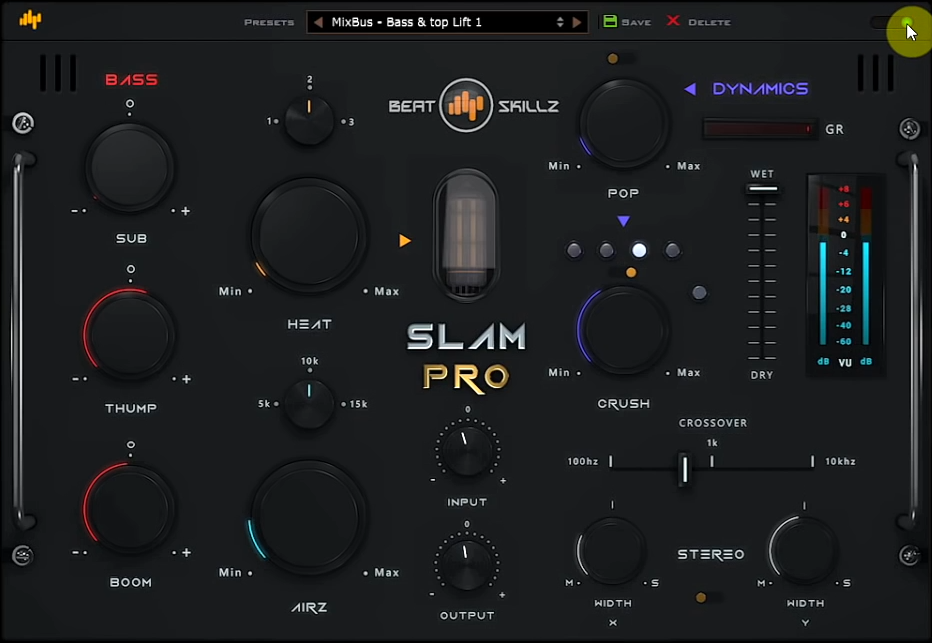Click the red Bass section title
Screen dimensions: 932x643
[131, 80]
